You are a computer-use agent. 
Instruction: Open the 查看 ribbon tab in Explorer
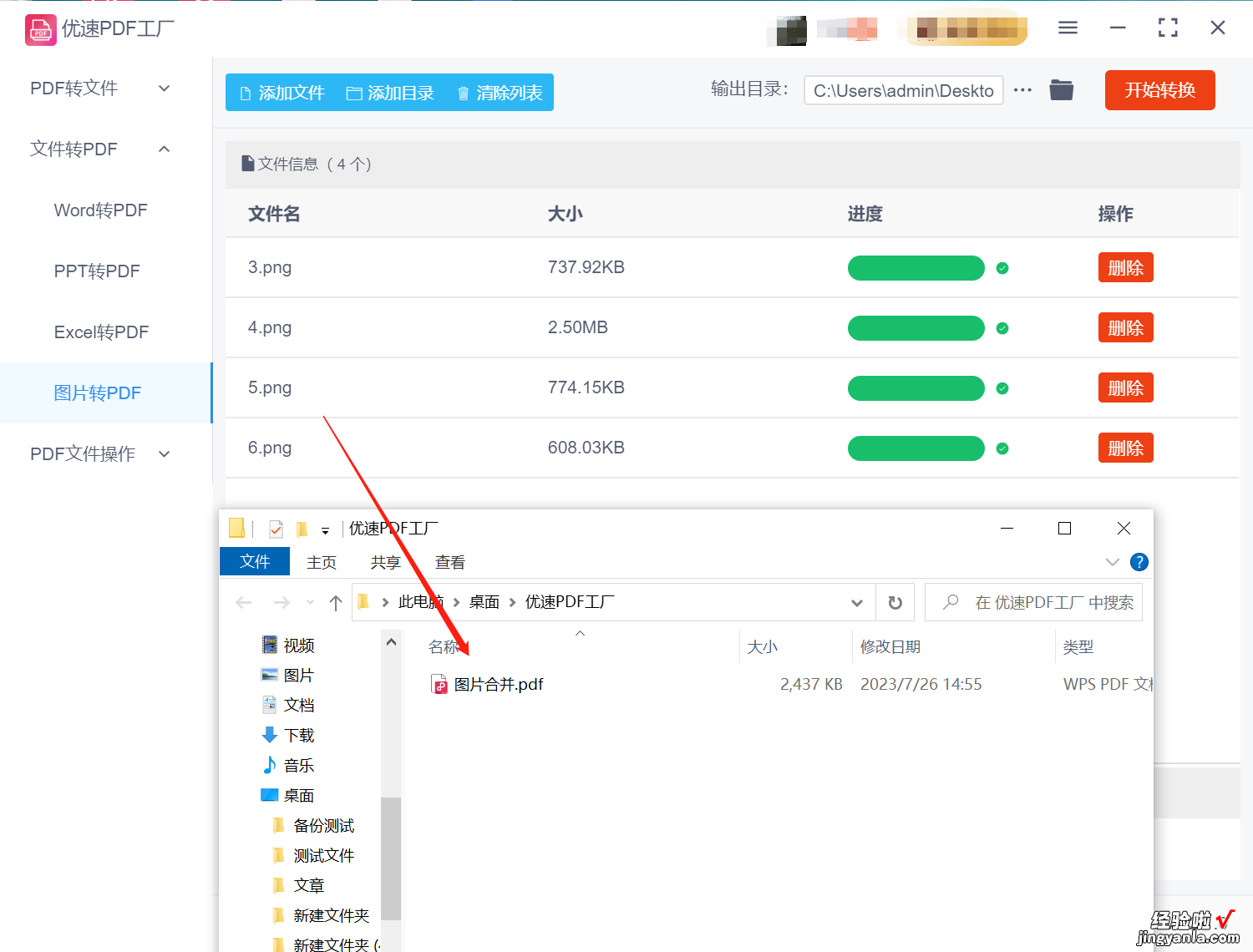click(450, 562)
